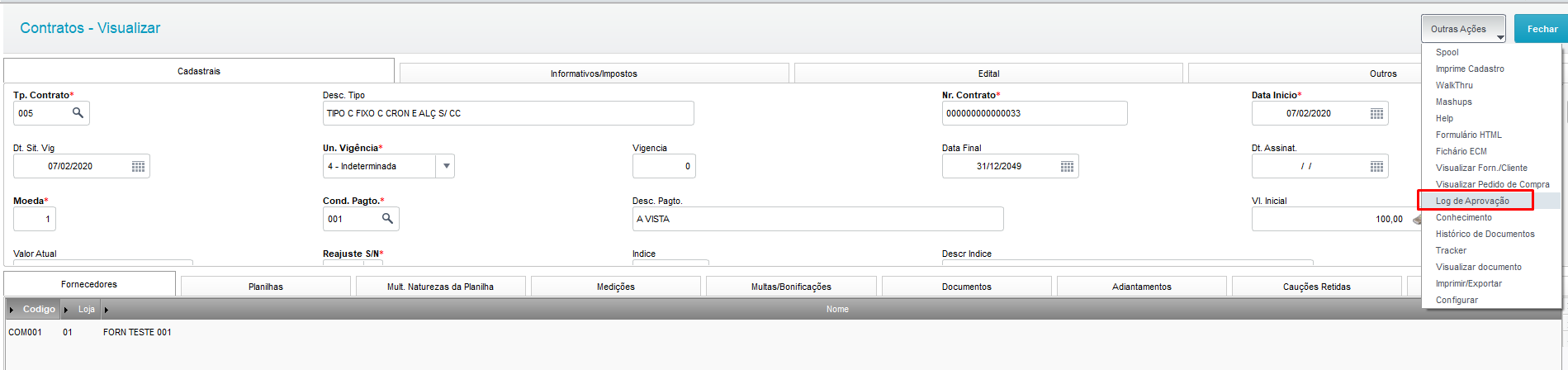
Task: Open the Cauções Retidas tab
Action: coord(1317,287)
